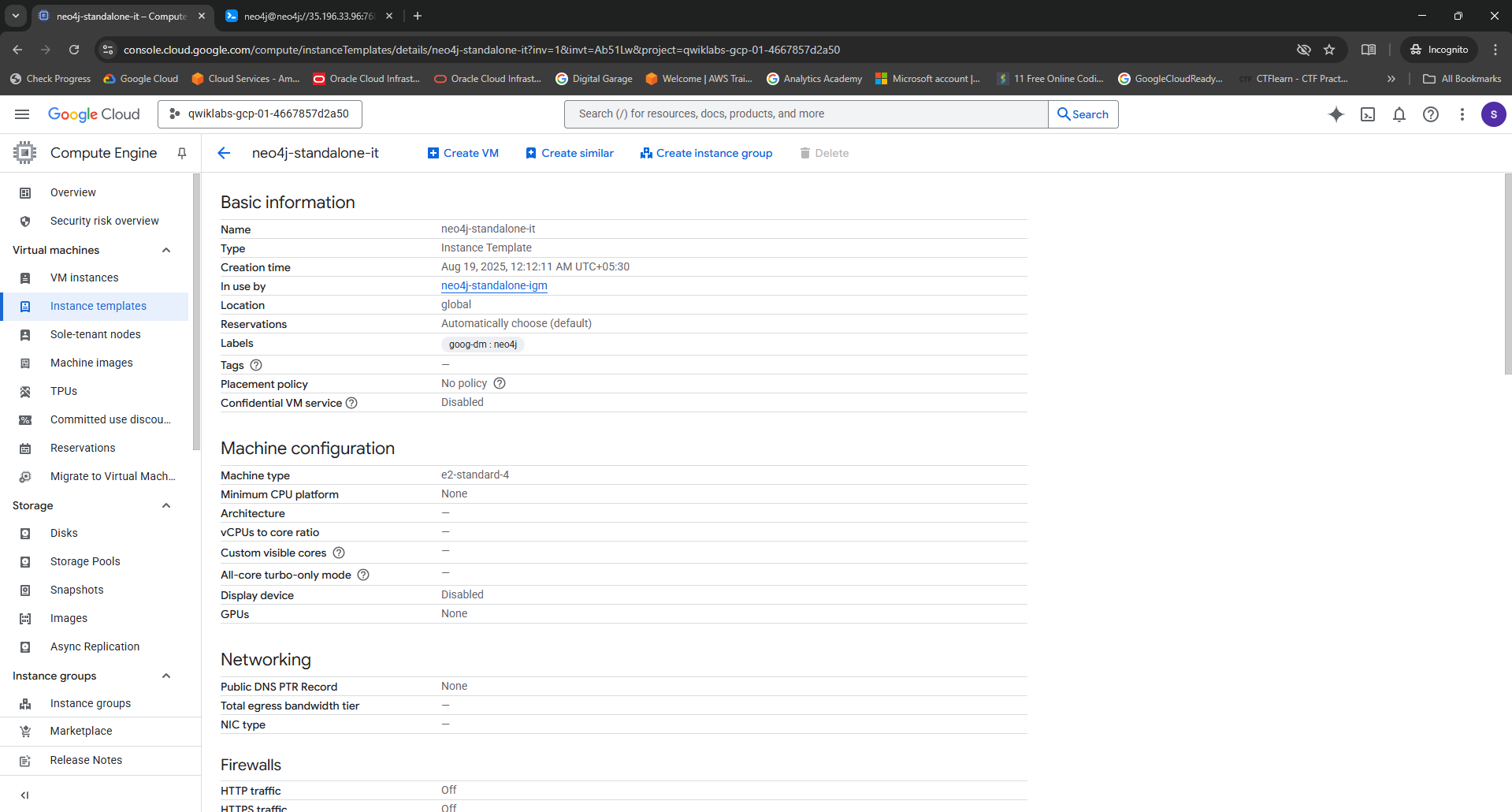1512x812 pixels.
Task: Select Instance templates in sidebar
Action: click(x=95, y=306)
